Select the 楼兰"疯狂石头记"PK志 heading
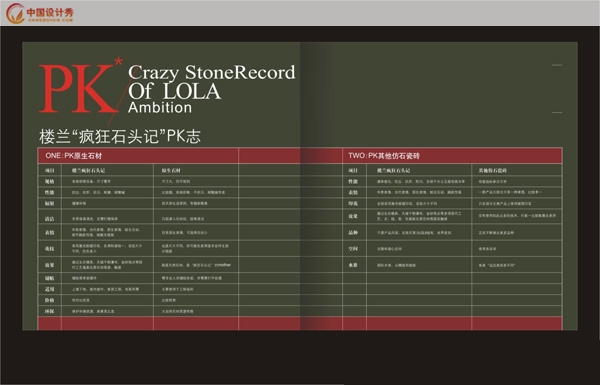The height and width of the screenshot is (385, 600). point(120,137)
